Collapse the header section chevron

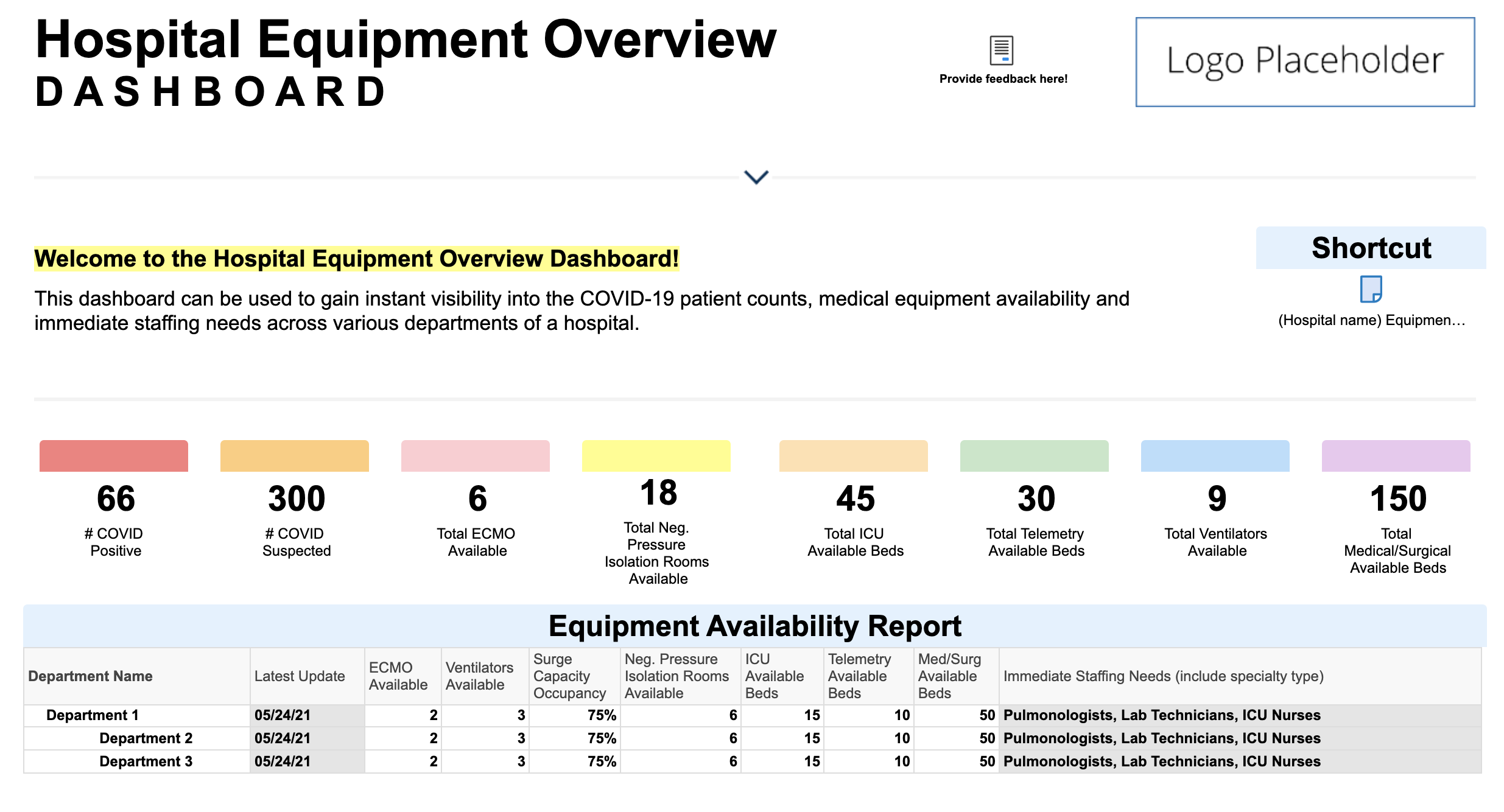point(756,177)
